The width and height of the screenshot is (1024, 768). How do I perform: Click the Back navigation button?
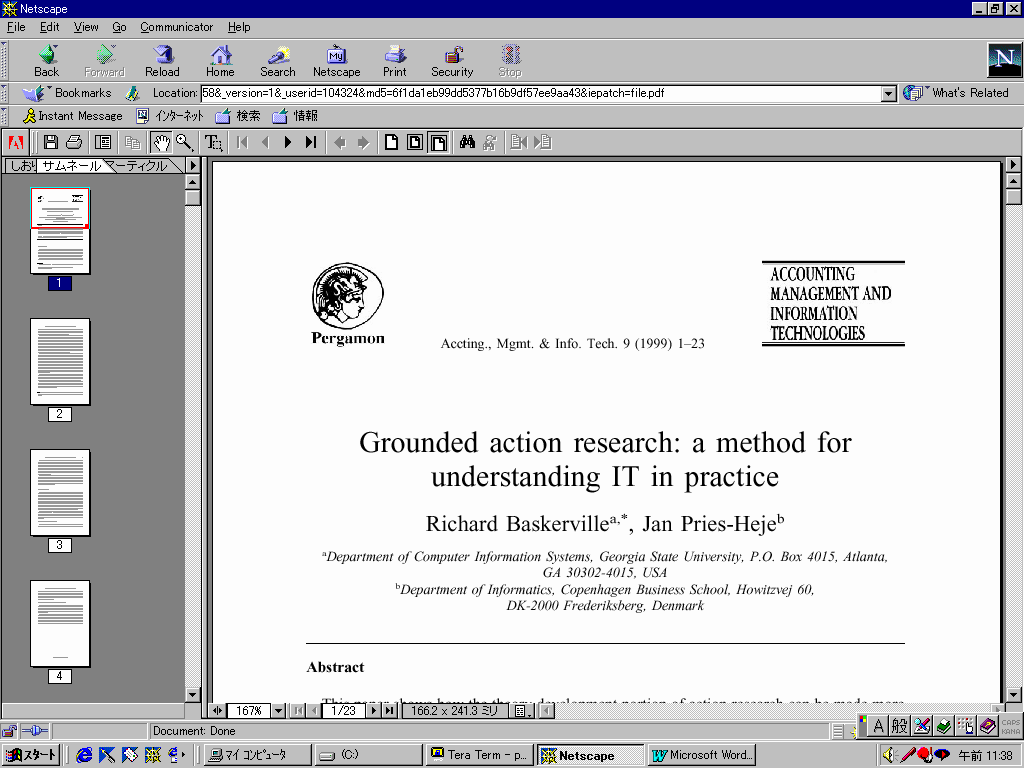pos(46,61)
